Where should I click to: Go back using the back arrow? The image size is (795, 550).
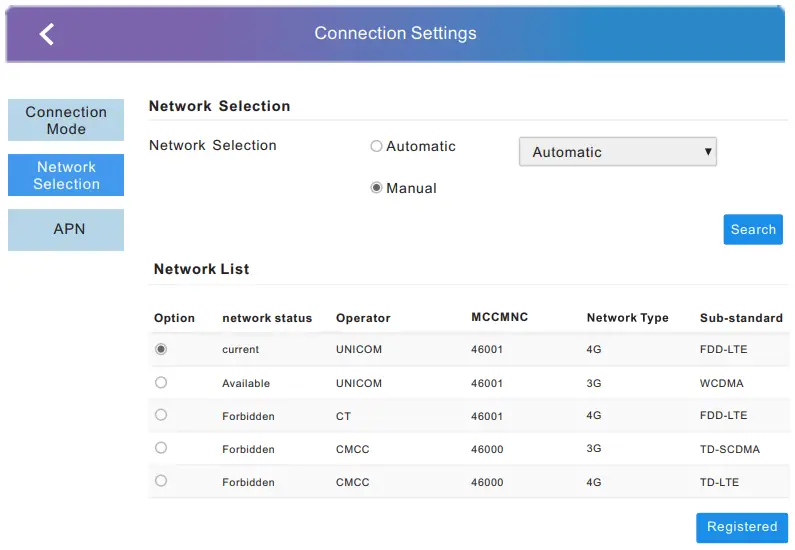tap(47, 34)
